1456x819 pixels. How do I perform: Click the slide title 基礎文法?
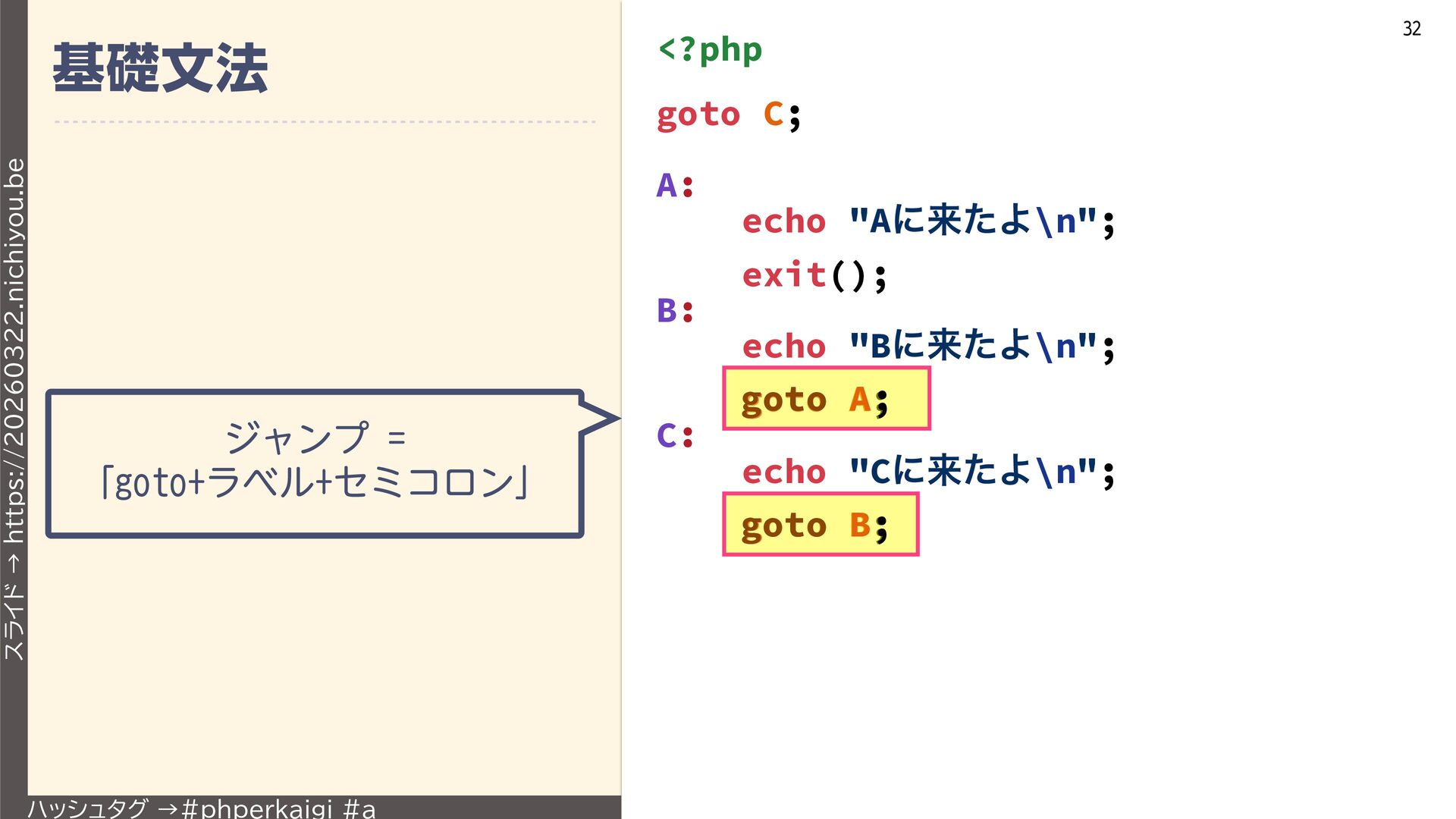pyautogui.click(x=160, y=68)
